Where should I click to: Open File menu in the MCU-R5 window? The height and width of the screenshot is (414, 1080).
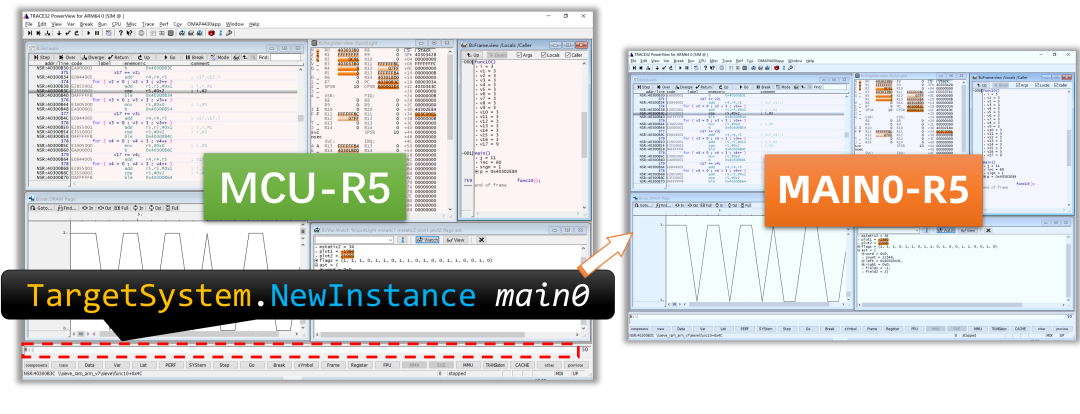coord(28,24)
